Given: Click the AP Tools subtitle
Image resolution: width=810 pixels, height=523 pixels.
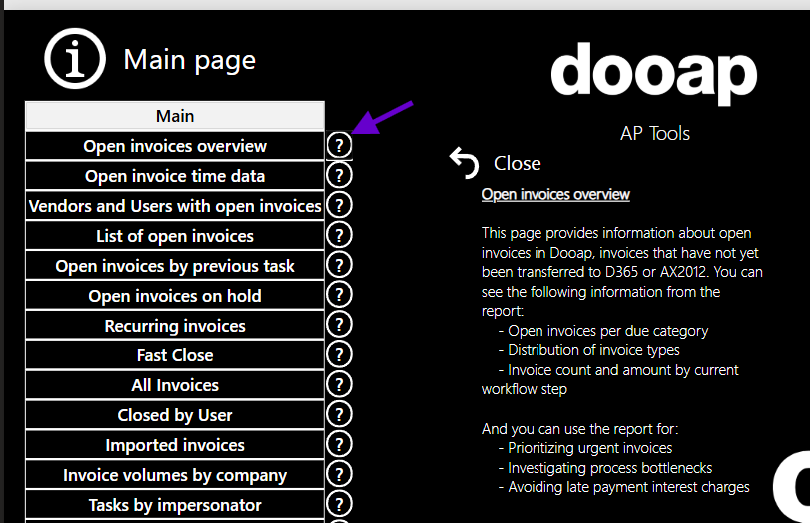Looking at the screenshot, I should tap(655, 133).
